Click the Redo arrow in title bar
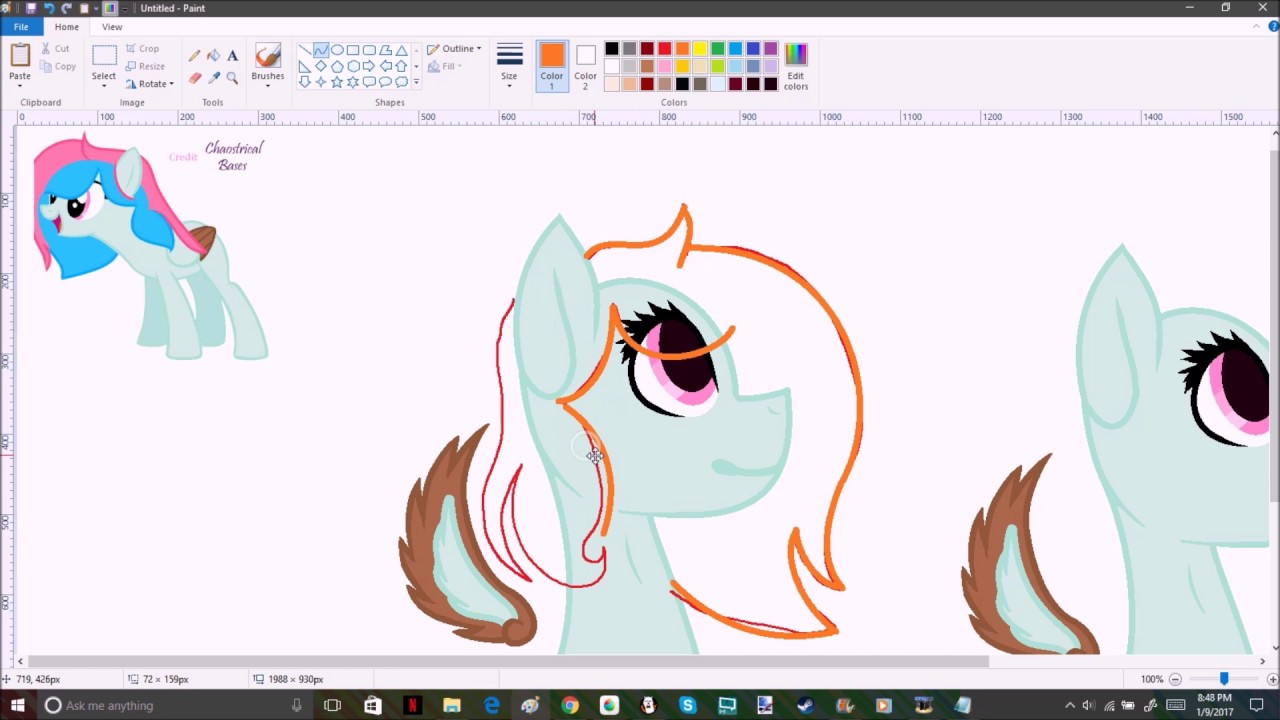Viewport: 1280px width, 720px height. tap(66, 8)
